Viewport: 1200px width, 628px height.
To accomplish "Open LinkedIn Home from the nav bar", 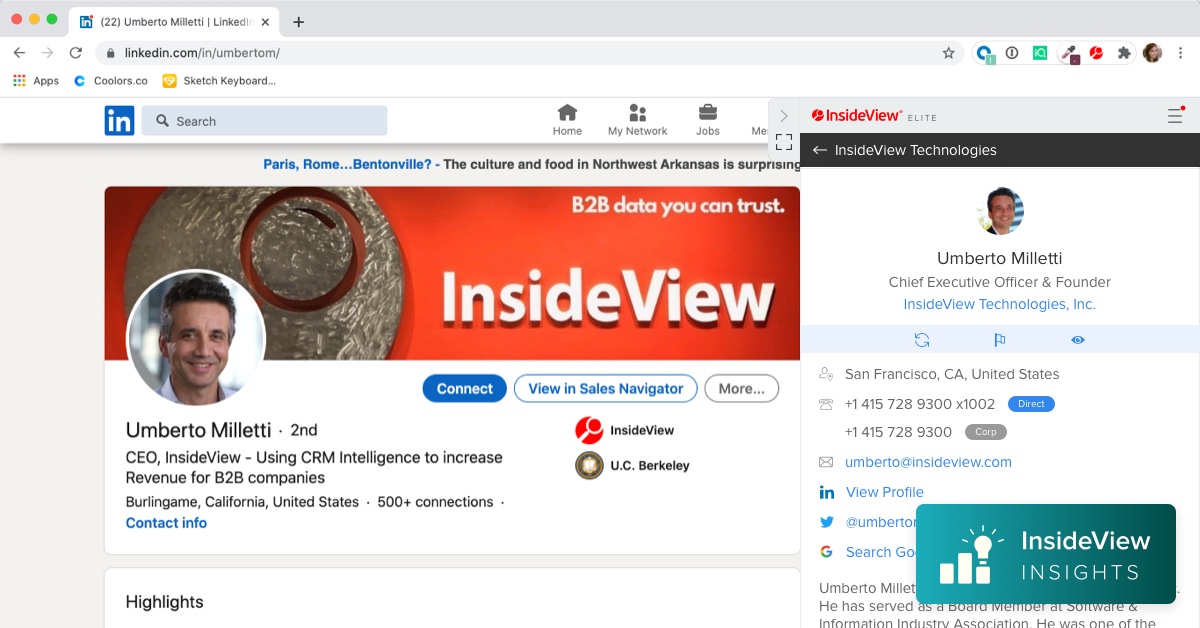I will (x=567, y=120).
